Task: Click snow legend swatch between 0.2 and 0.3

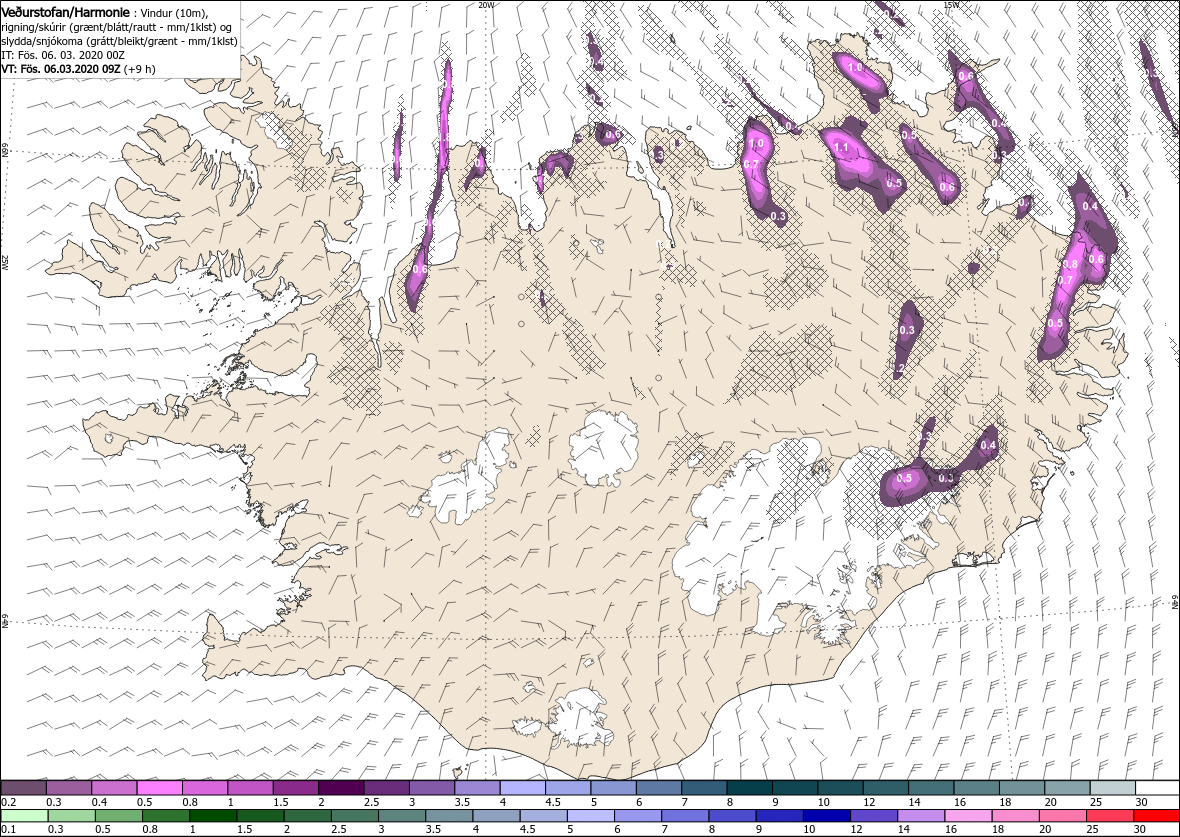Action: click(x=23, y=787)
